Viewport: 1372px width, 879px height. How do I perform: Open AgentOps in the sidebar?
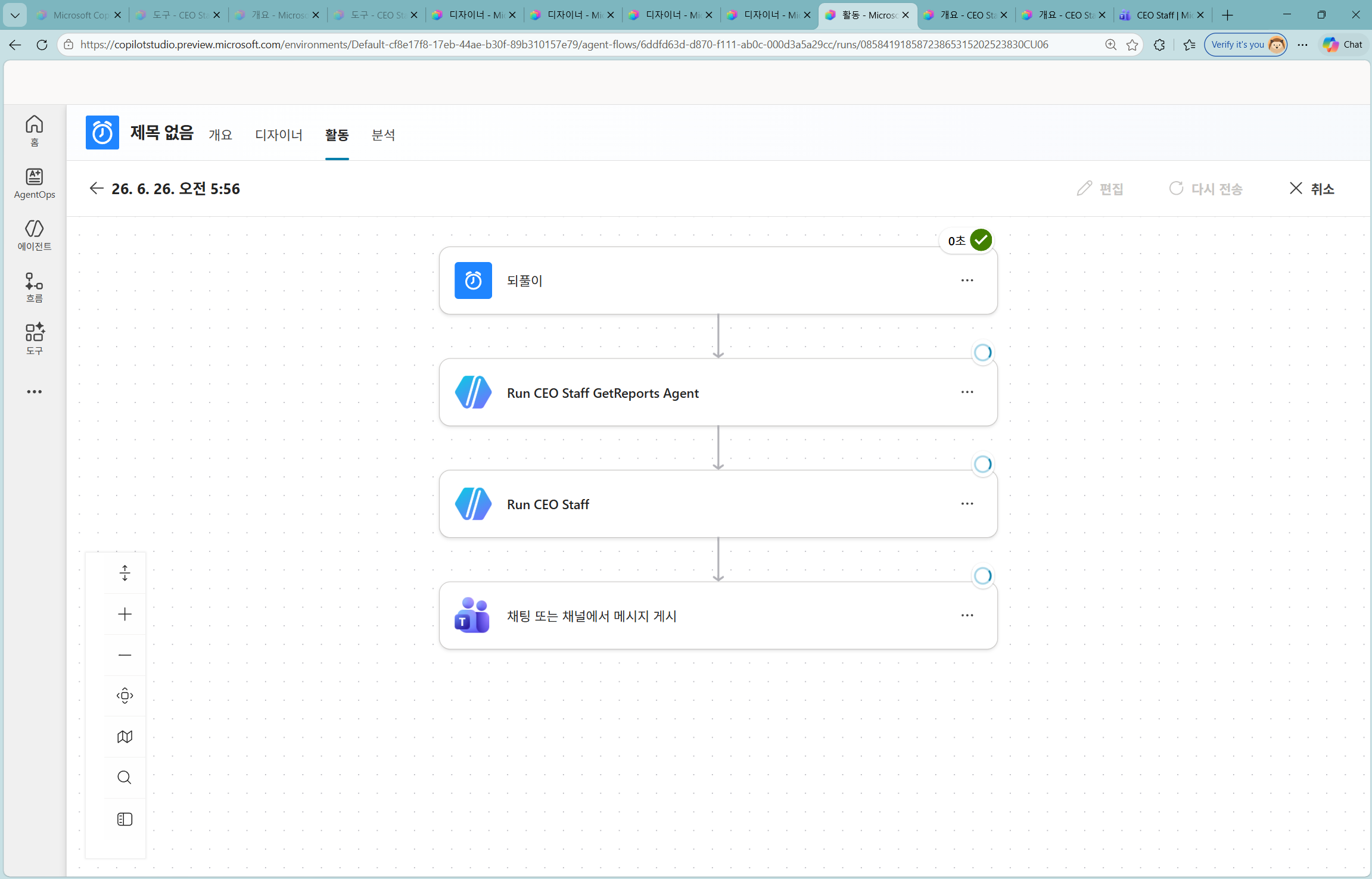coord(35,183)
